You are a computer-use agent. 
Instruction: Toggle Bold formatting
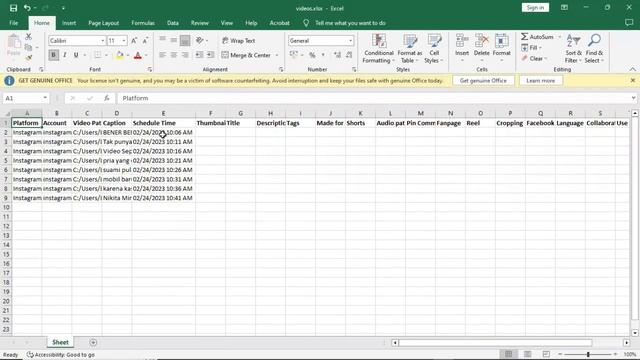tap(53, 55)
